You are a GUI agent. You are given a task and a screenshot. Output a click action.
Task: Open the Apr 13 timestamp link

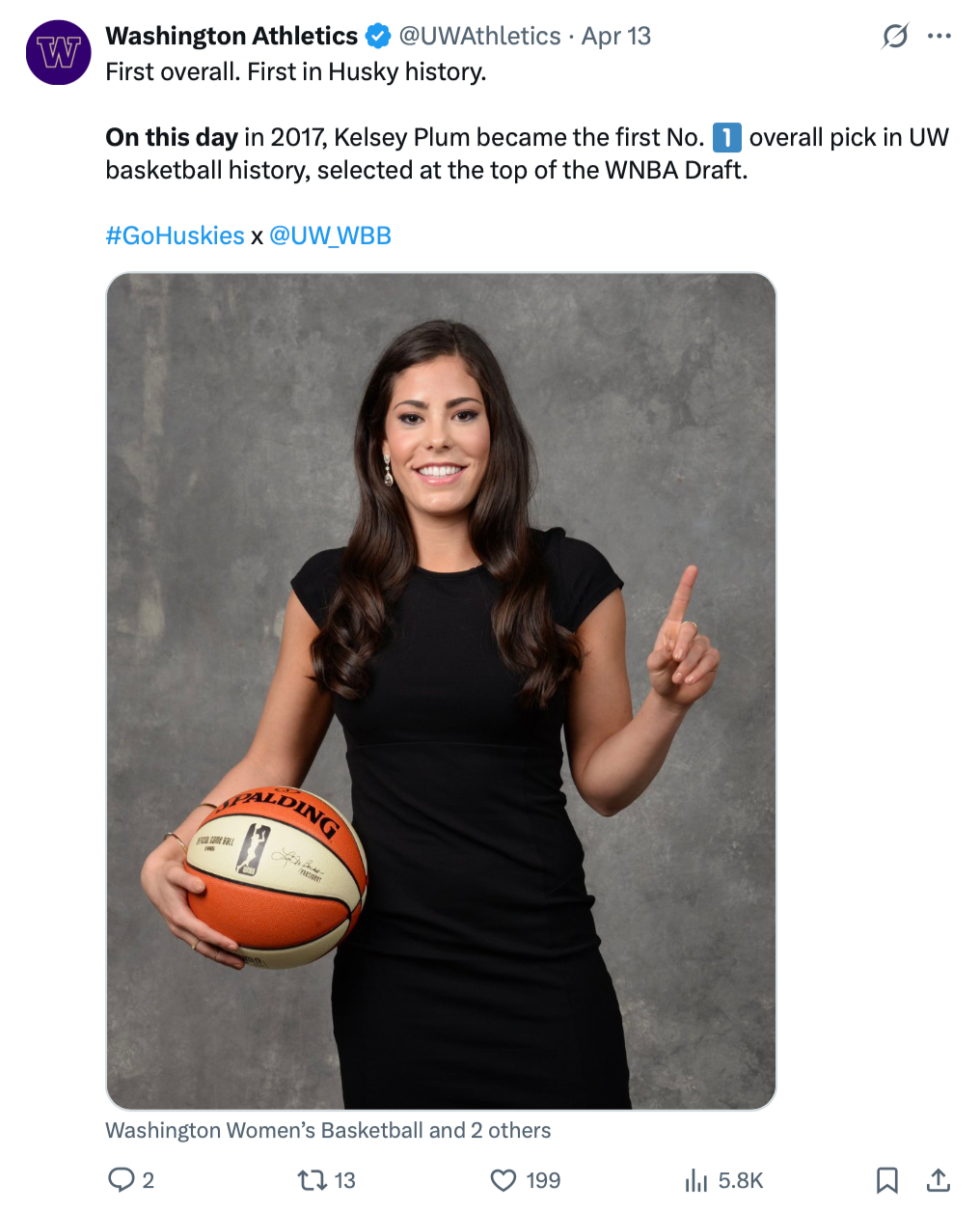616,37
